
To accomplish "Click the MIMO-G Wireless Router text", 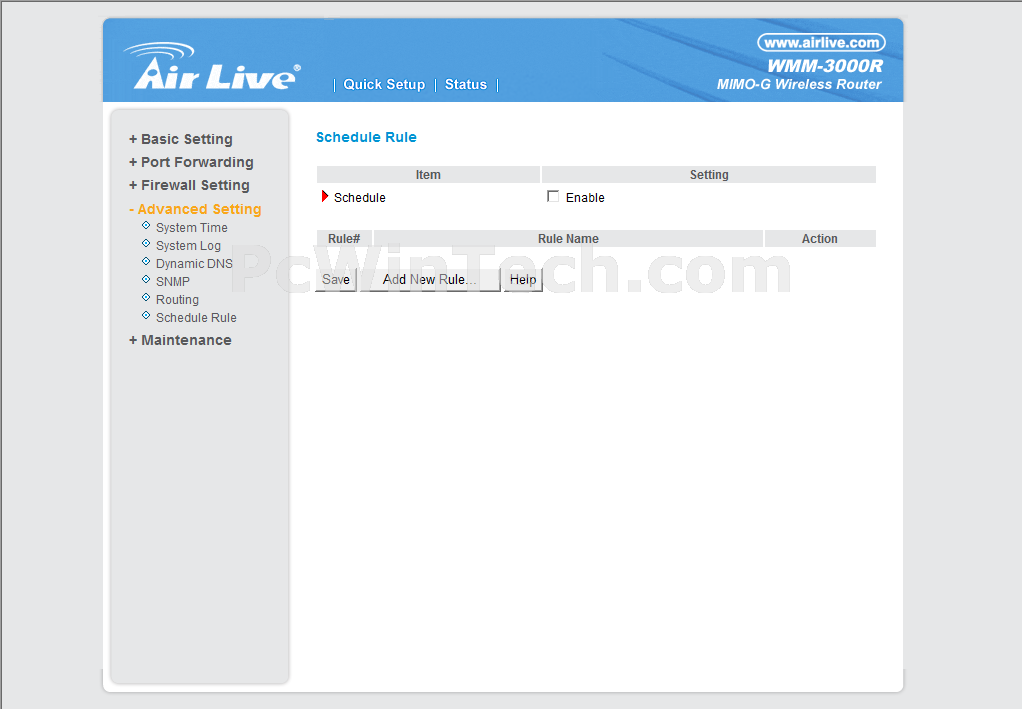I will pyautogui.click(x=799, y=85).
